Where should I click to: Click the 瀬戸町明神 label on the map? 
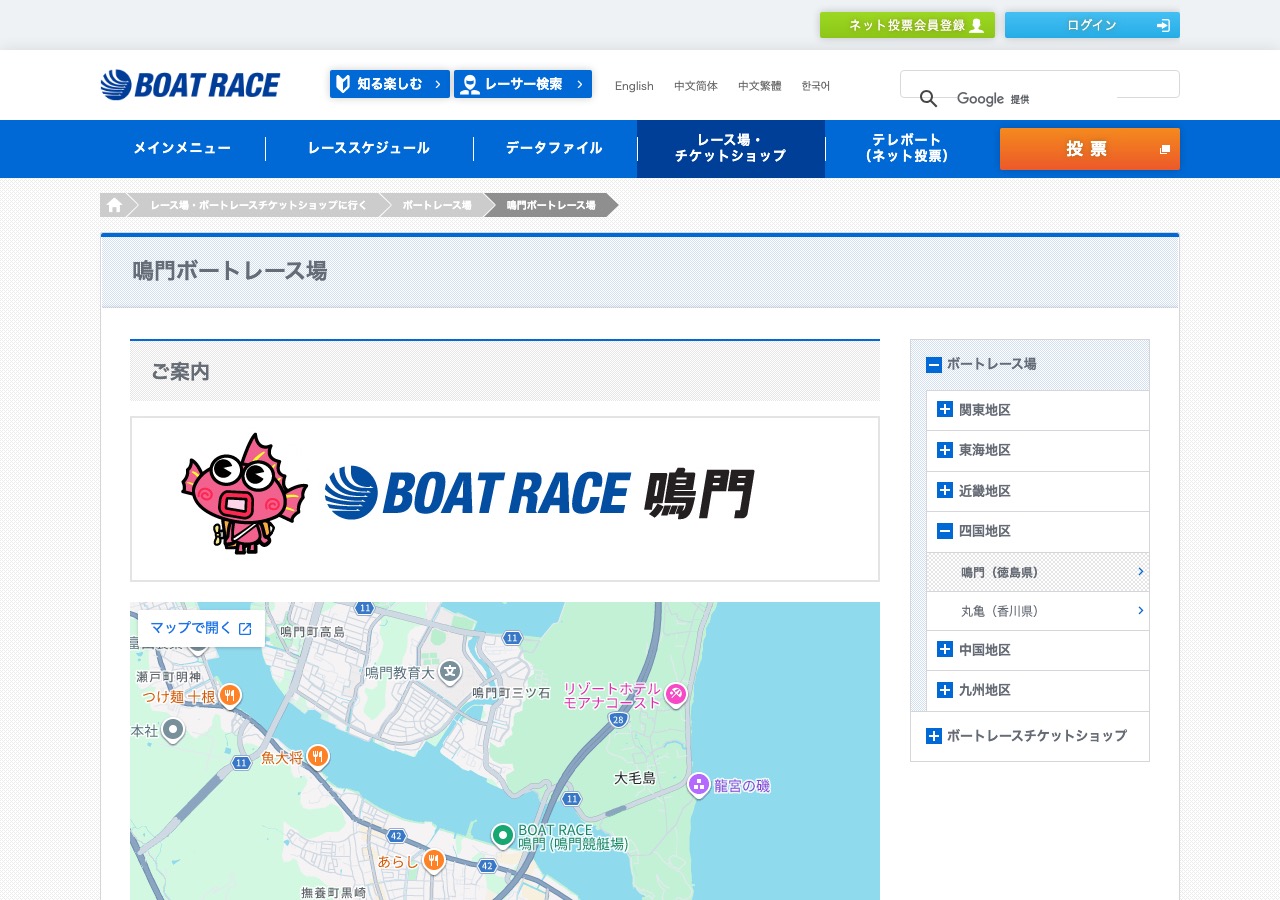pos(169,677)
